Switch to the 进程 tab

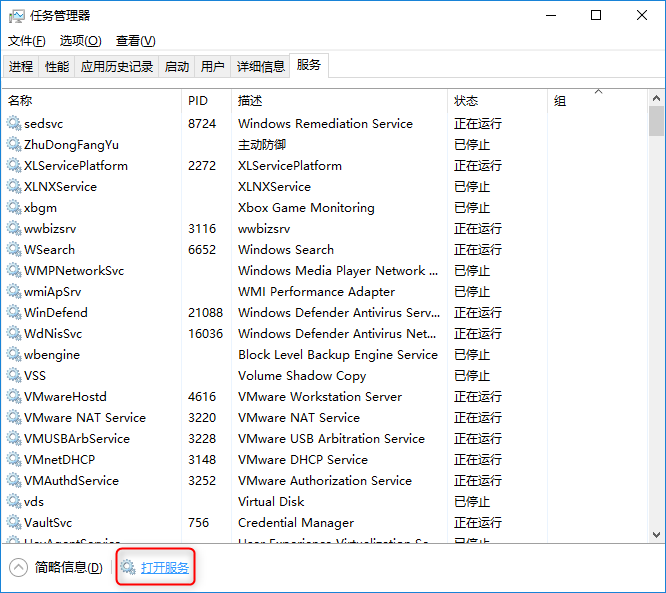pos(21,66)
